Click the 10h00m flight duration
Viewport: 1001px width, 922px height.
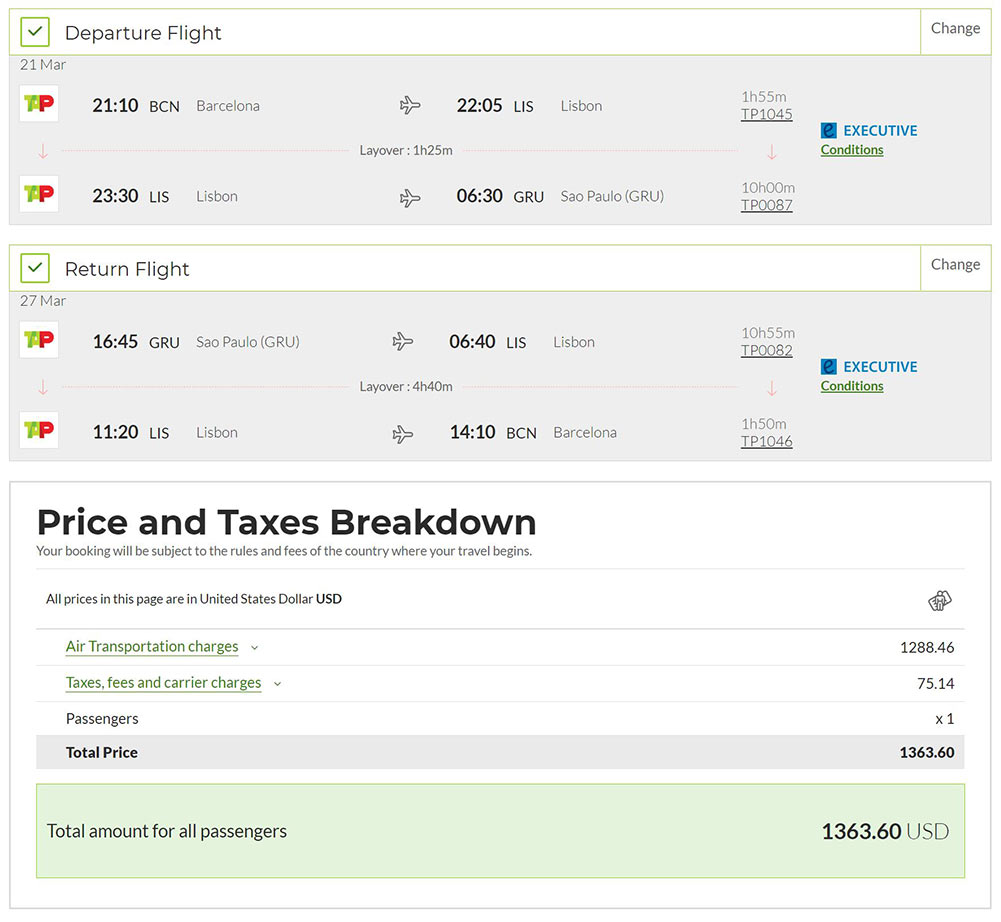[767, 188]
